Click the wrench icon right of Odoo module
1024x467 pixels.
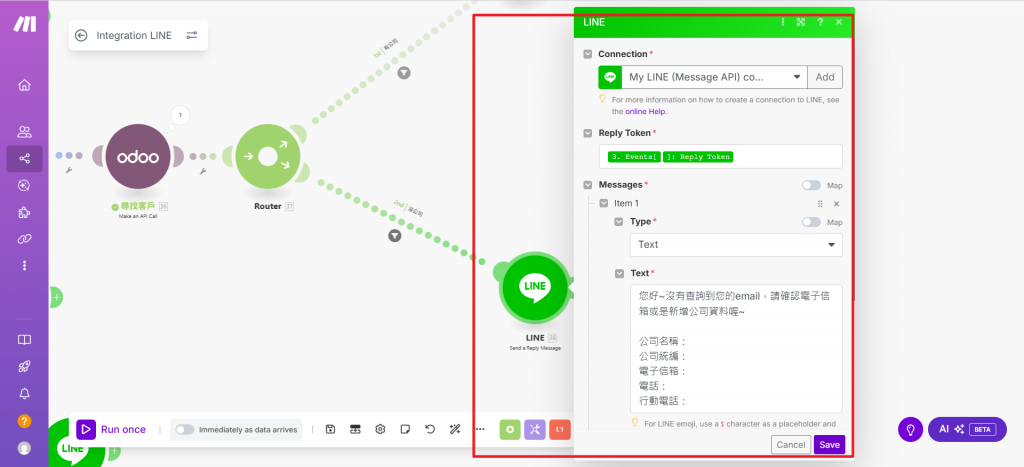(202, 170)
